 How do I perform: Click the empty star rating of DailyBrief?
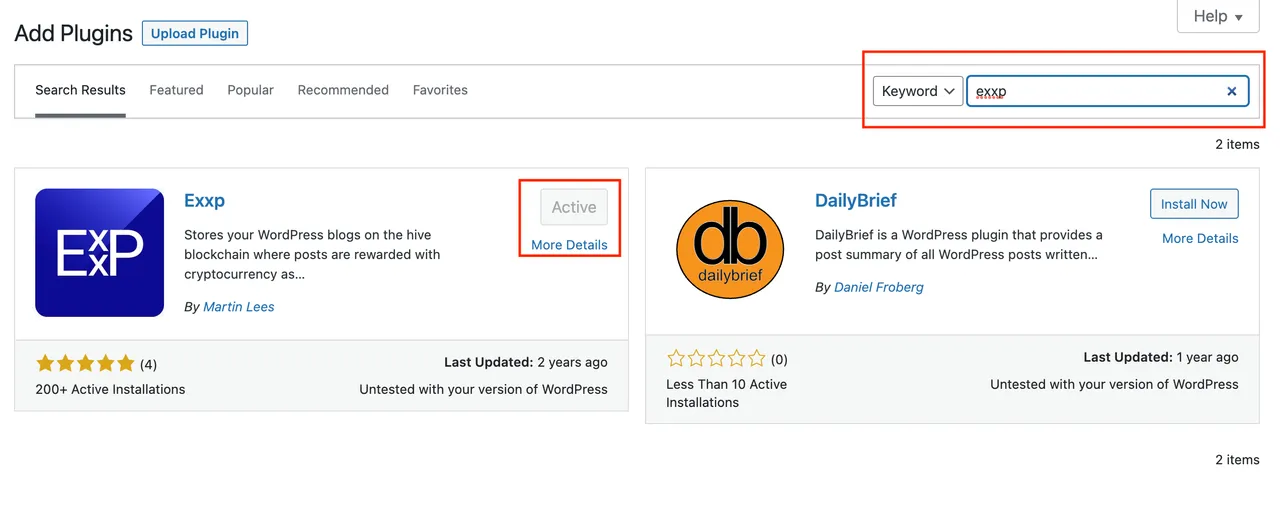tap(716, 358)
